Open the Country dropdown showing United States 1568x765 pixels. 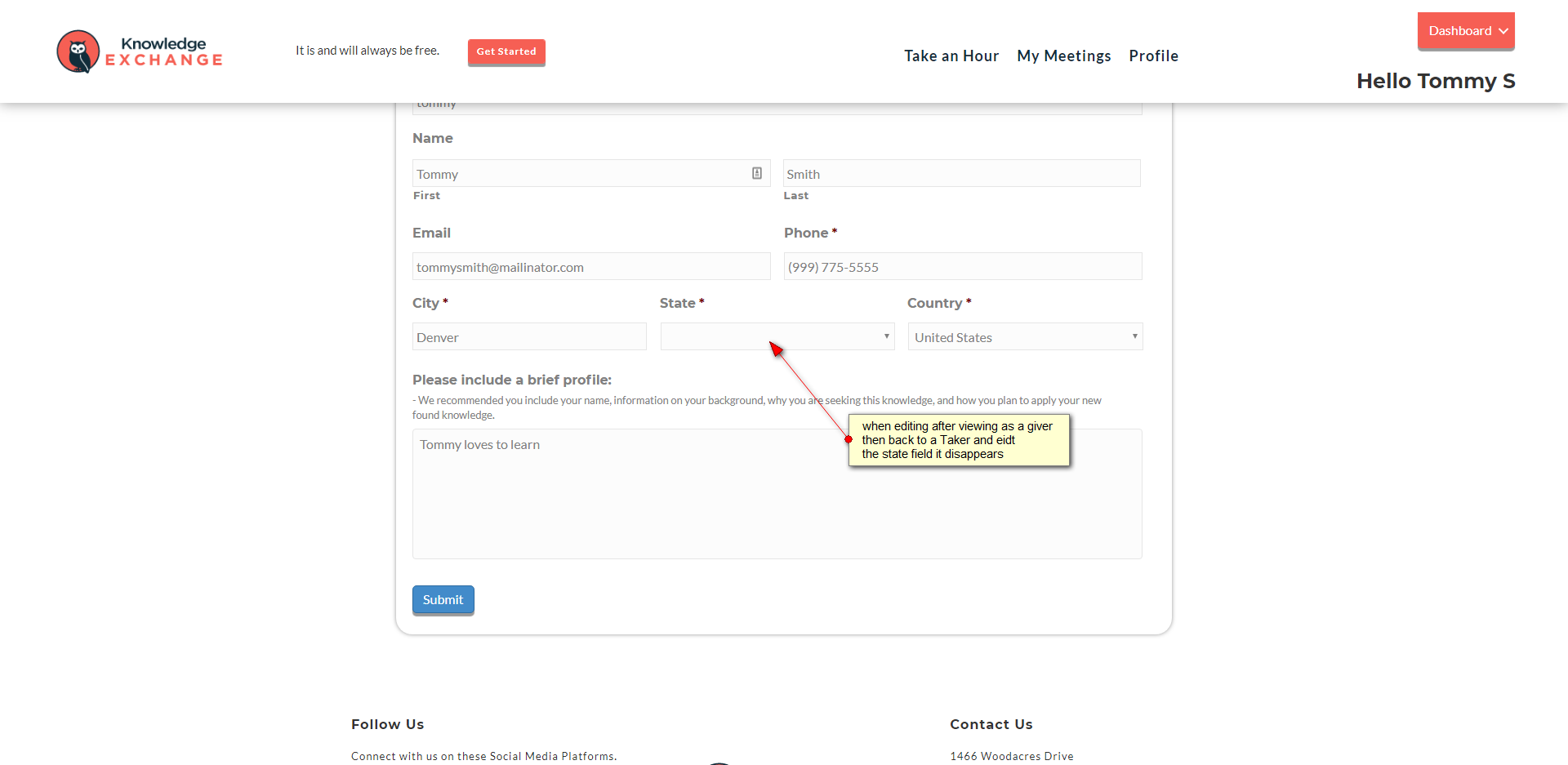1025,336
